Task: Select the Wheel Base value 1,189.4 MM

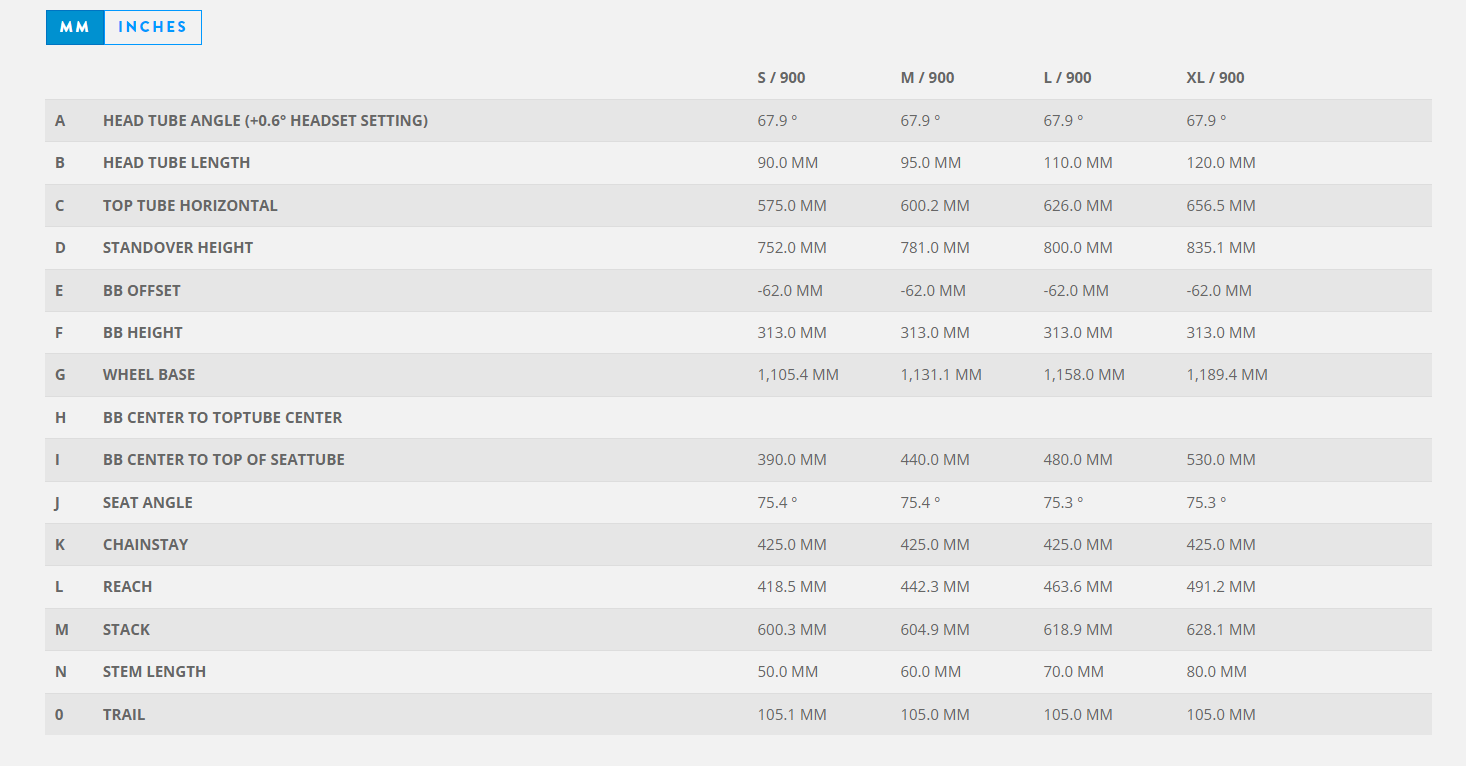Action: tap(1227, 375)
